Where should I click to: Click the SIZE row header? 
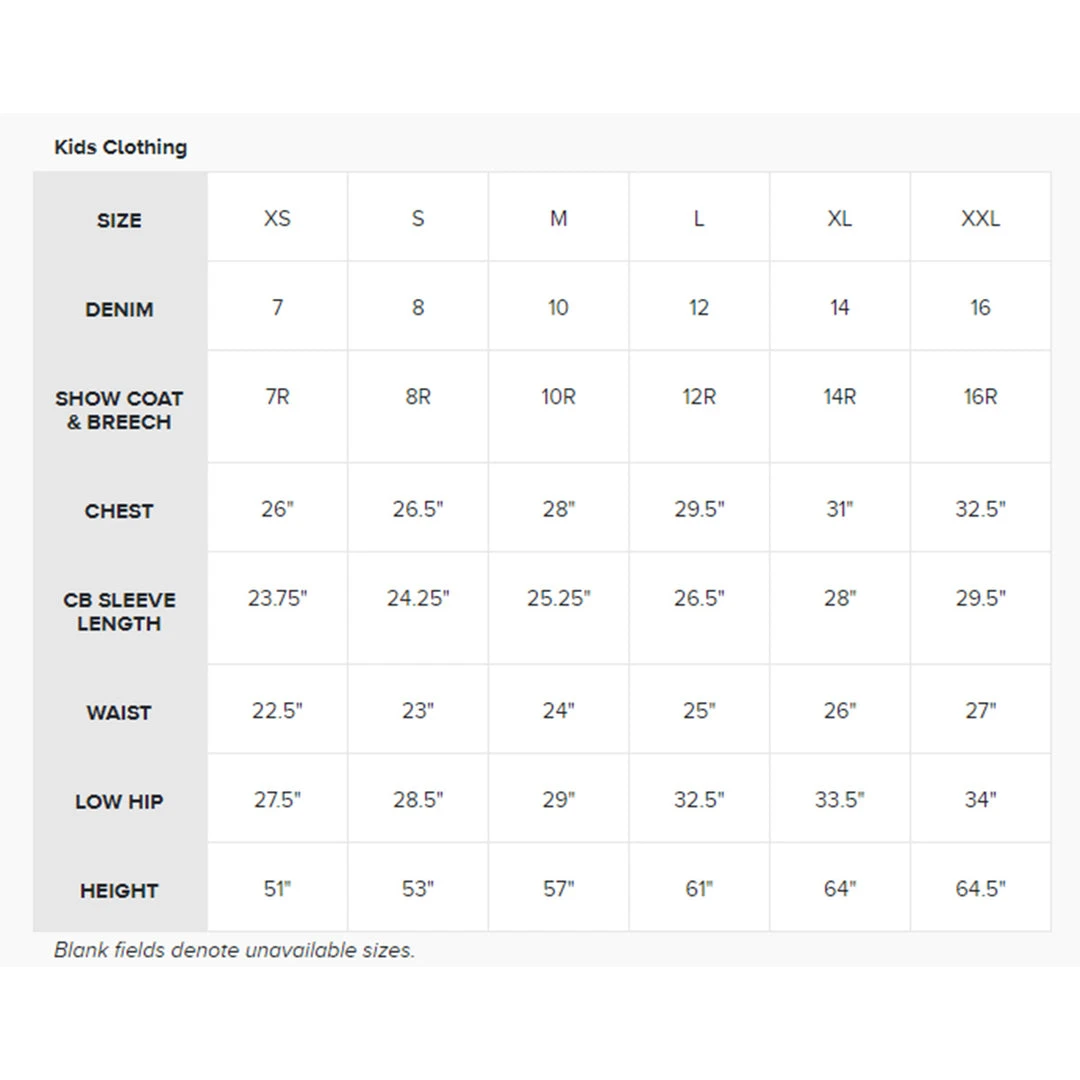[x=119, y=221]
